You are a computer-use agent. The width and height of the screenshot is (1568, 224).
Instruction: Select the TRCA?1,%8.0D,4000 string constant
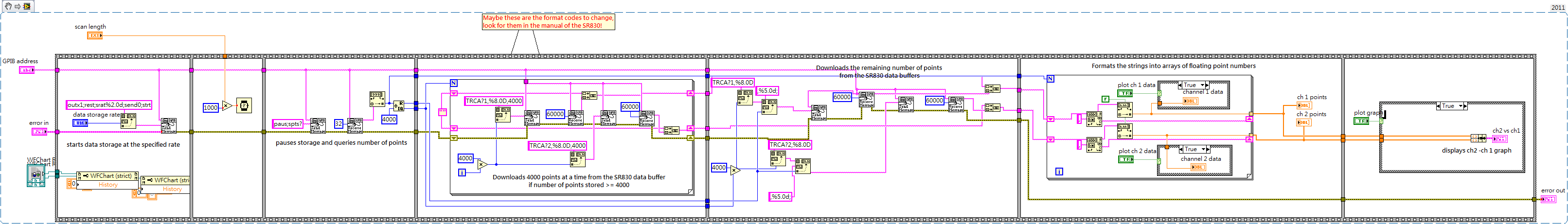coord(494,101)
